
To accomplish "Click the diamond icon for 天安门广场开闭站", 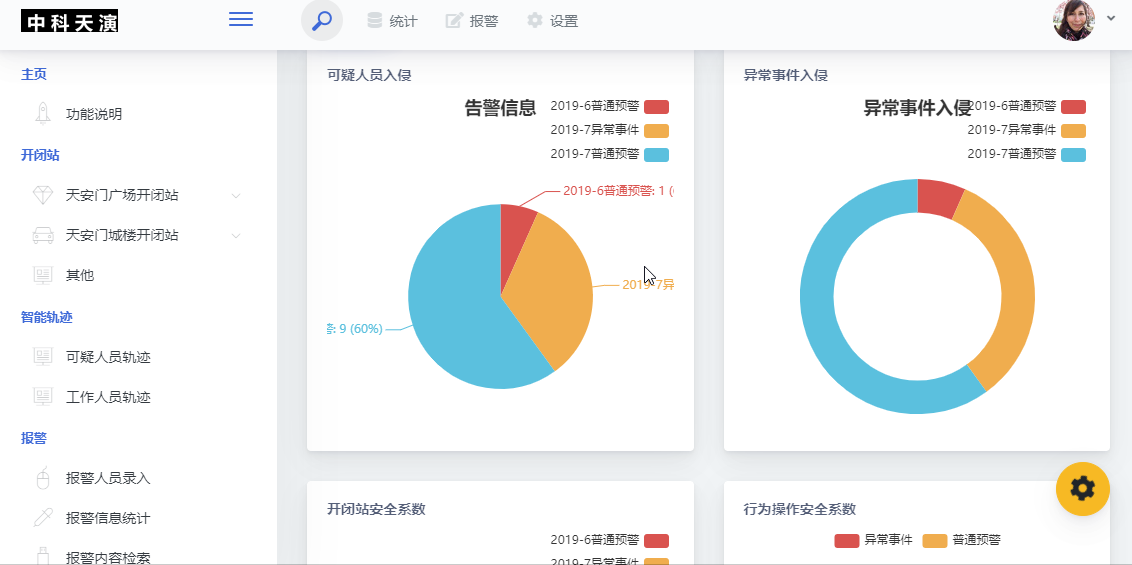I will coord(43,194).
